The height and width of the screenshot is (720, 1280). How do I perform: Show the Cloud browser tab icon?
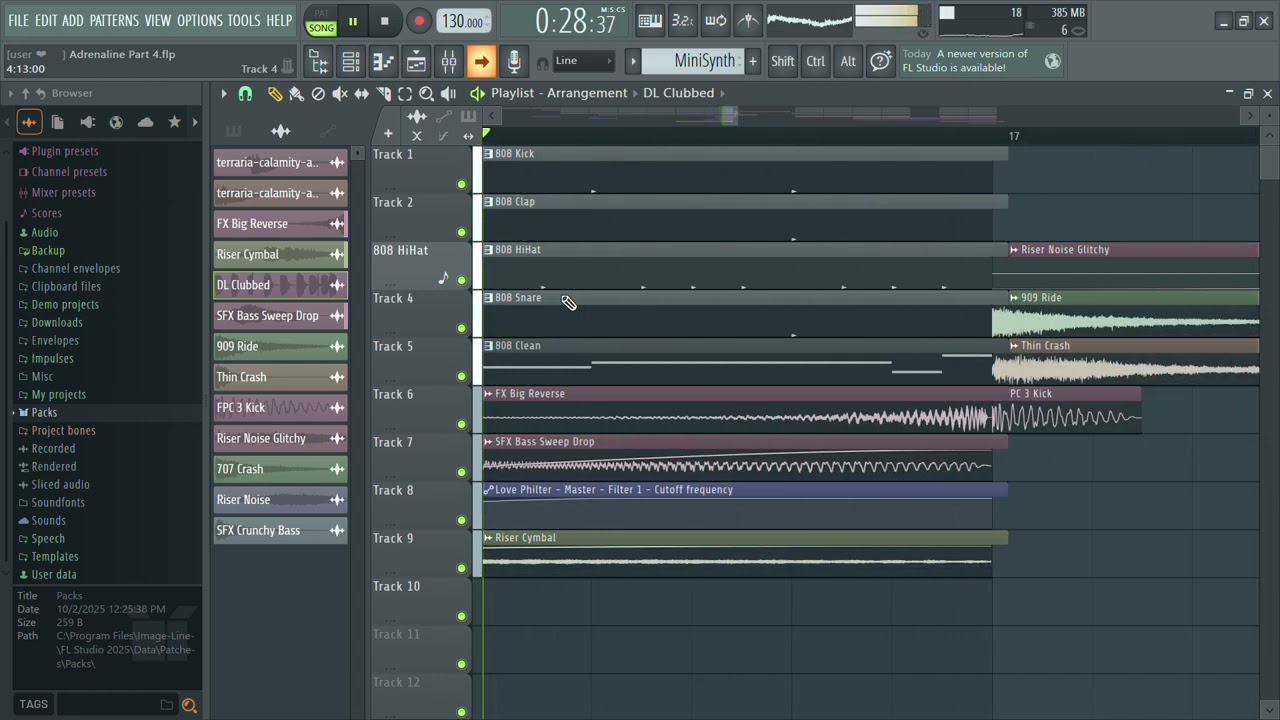(145, 122)
